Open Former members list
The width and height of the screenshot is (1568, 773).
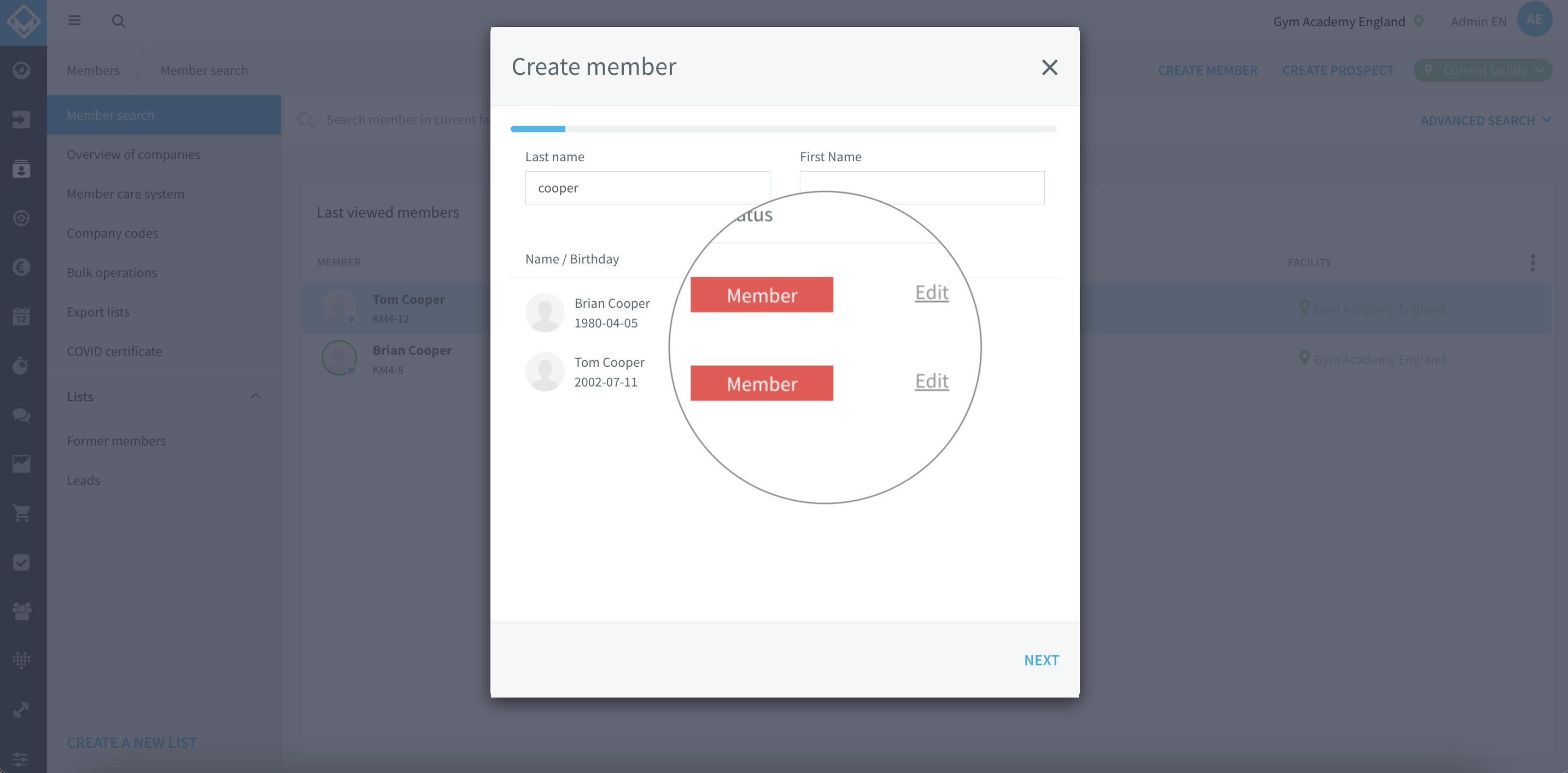(116, 441)
